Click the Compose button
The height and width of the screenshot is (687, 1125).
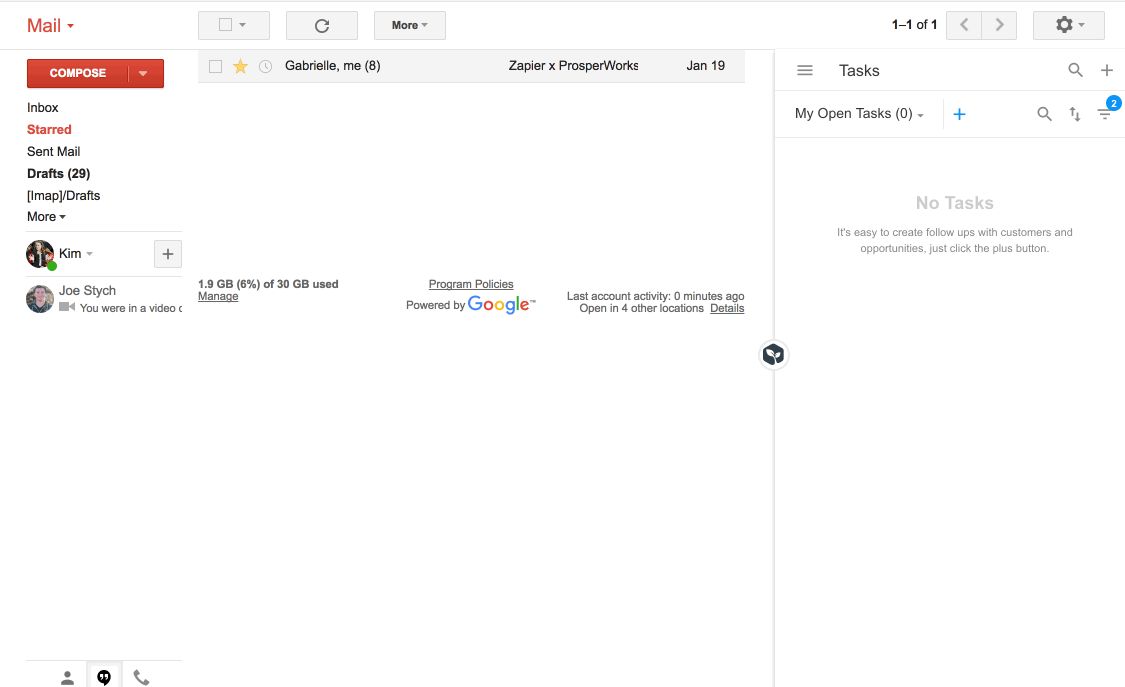[x=78, y=73]
